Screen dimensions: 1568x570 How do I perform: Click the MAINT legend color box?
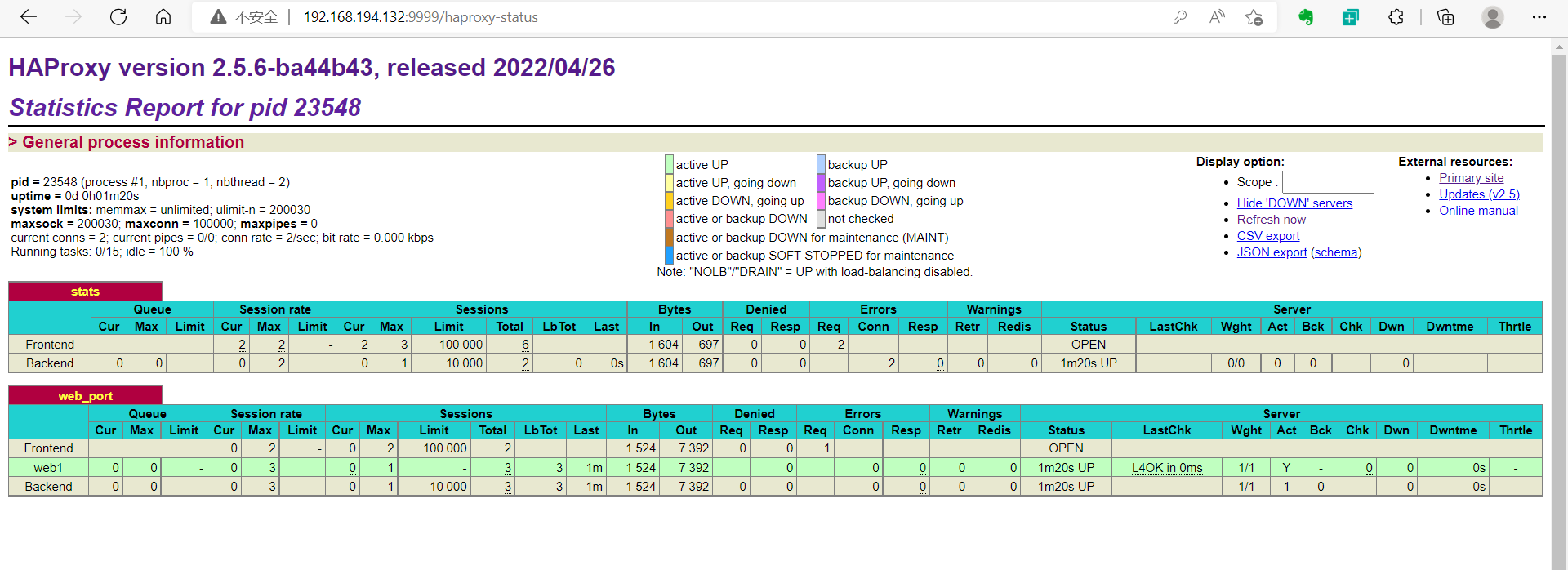pos(669,237)
